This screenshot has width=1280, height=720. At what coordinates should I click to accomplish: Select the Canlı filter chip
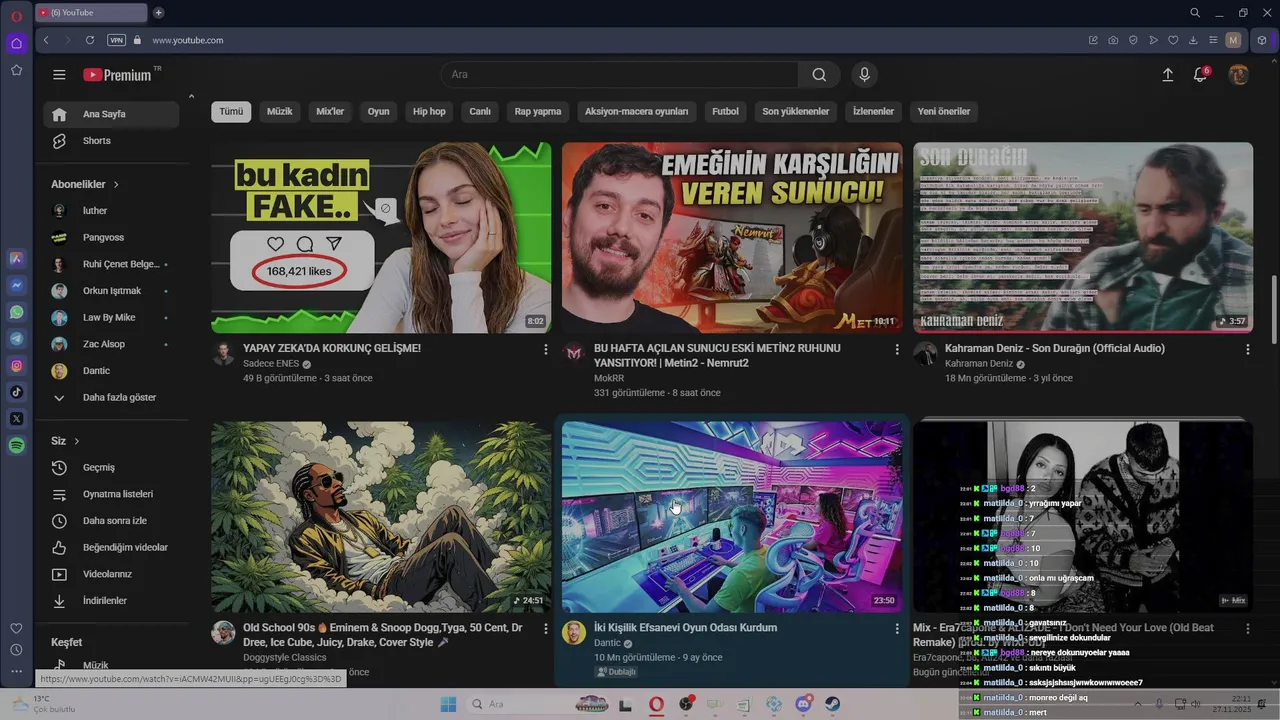(x=480, y=111)
